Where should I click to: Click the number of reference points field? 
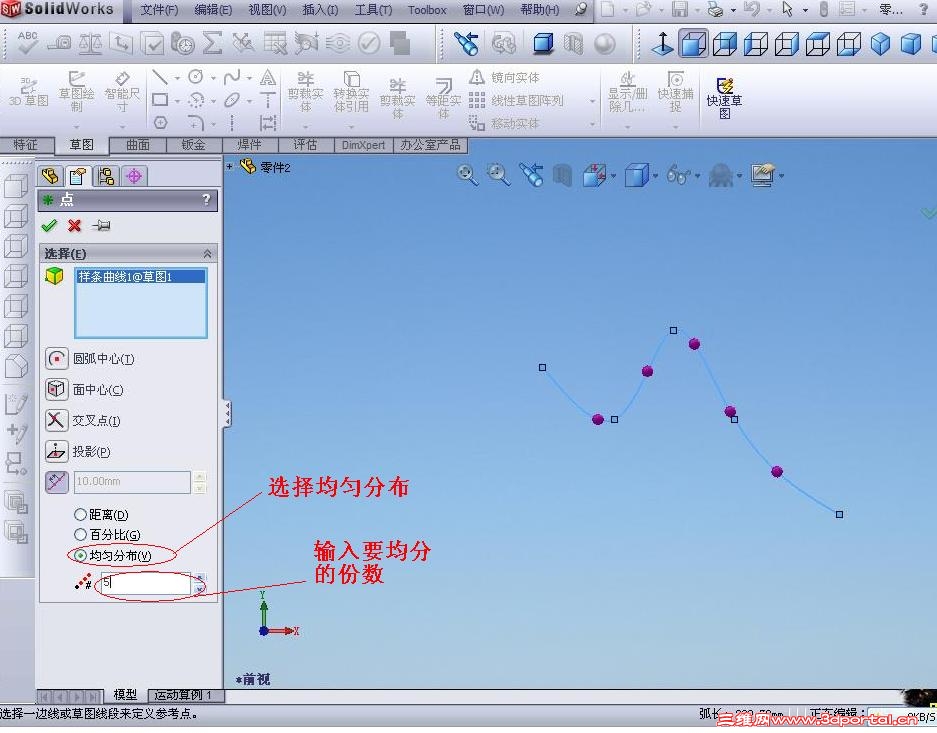[145, 582]
